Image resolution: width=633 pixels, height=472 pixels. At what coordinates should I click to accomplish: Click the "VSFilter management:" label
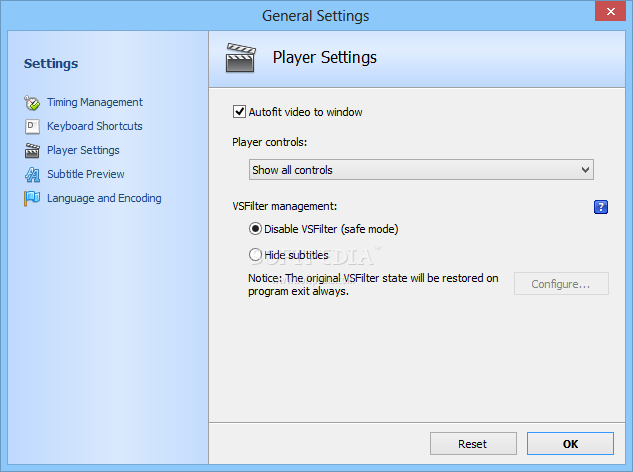coord(285,206)
